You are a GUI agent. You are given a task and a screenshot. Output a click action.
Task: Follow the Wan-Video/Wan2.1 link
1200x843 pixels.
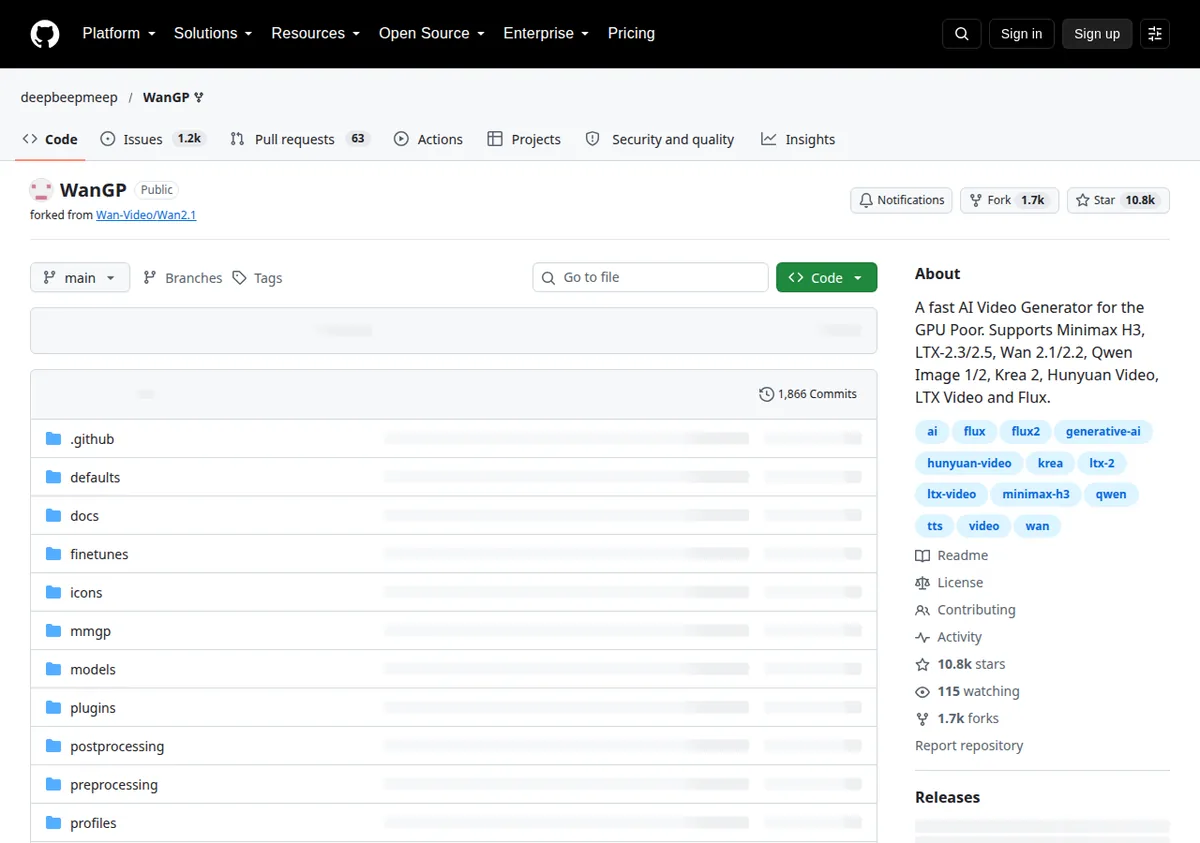coord(146,215)
